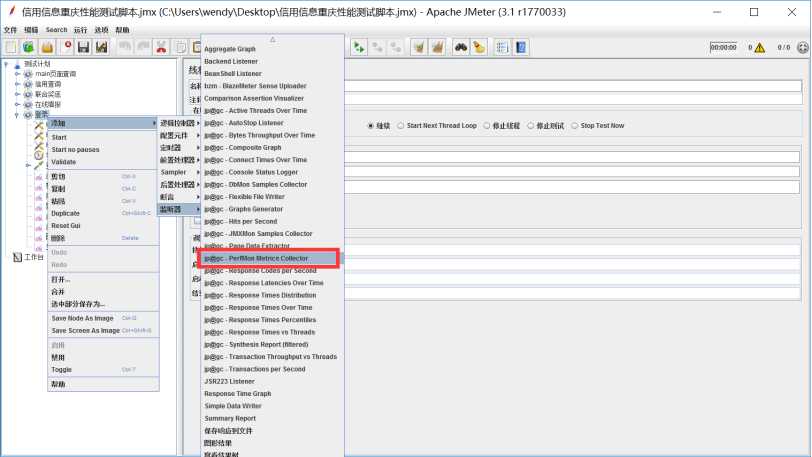812x457 pixels.
Task: Choose Summary Report listener
Action: pos(272,419)
